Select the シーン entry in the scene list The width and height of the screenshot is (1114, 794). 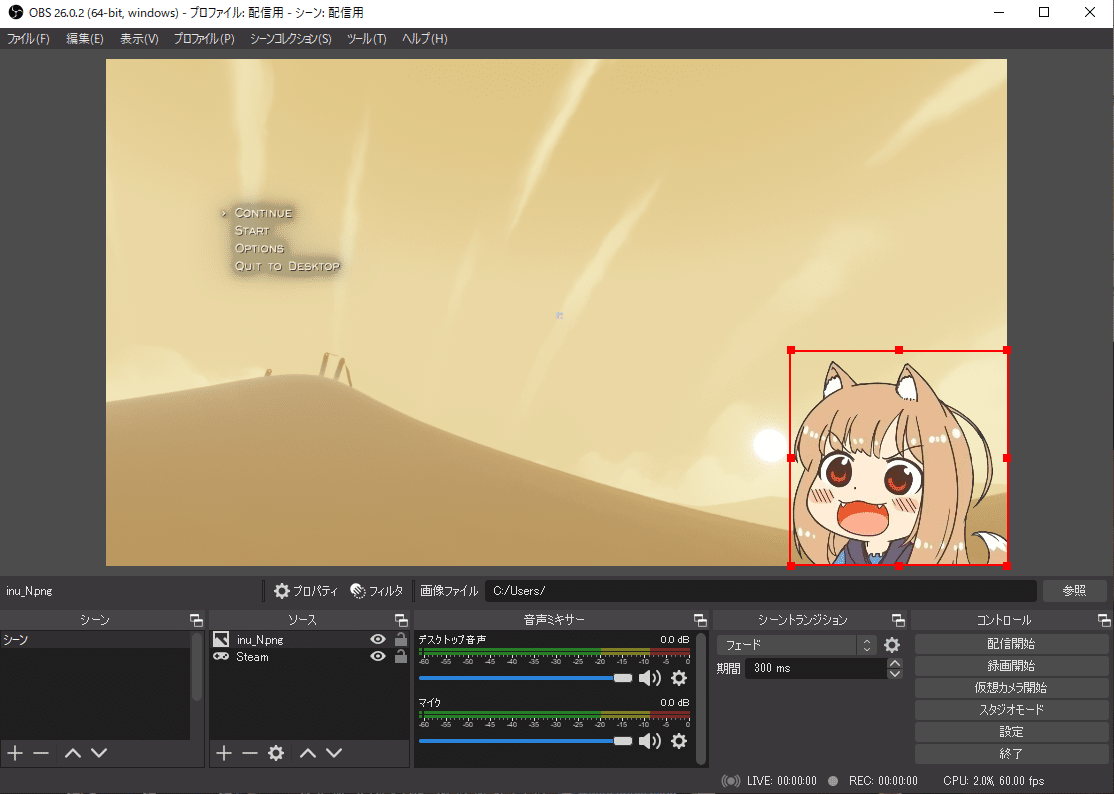(95, 640)
